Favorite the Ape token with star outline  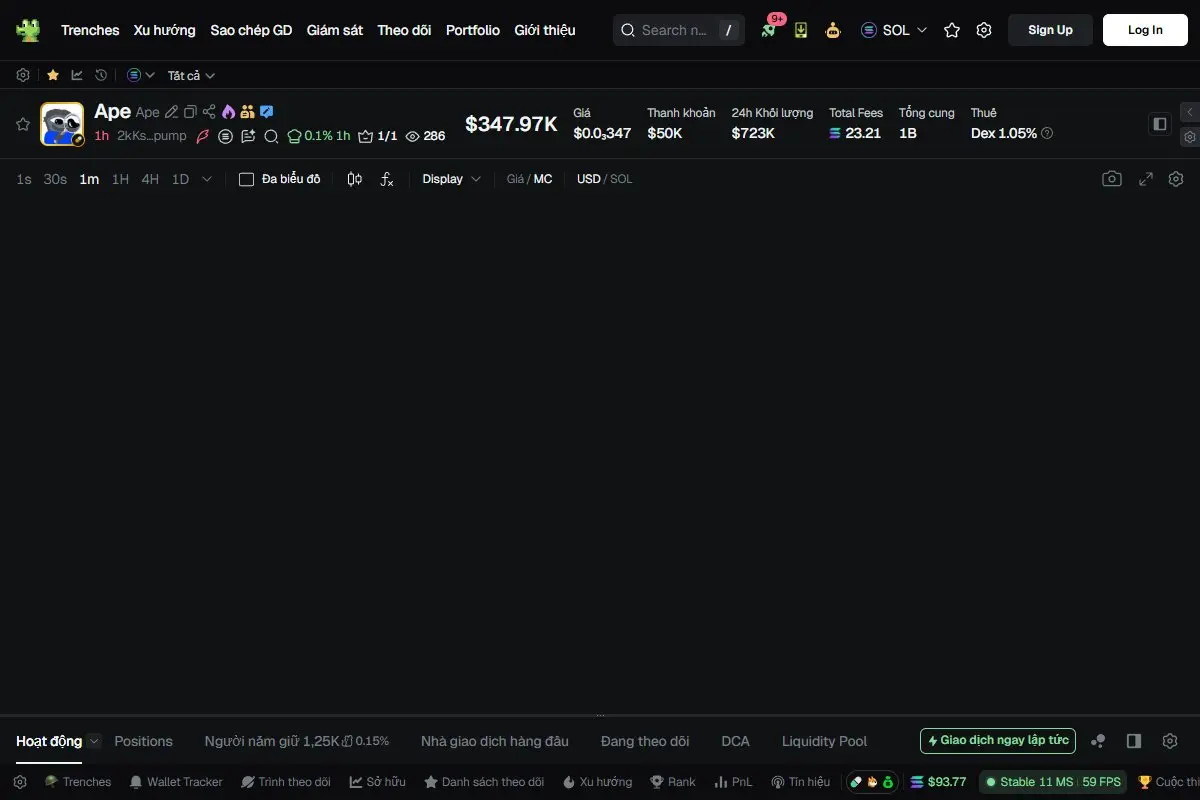(x=23, y=124)
